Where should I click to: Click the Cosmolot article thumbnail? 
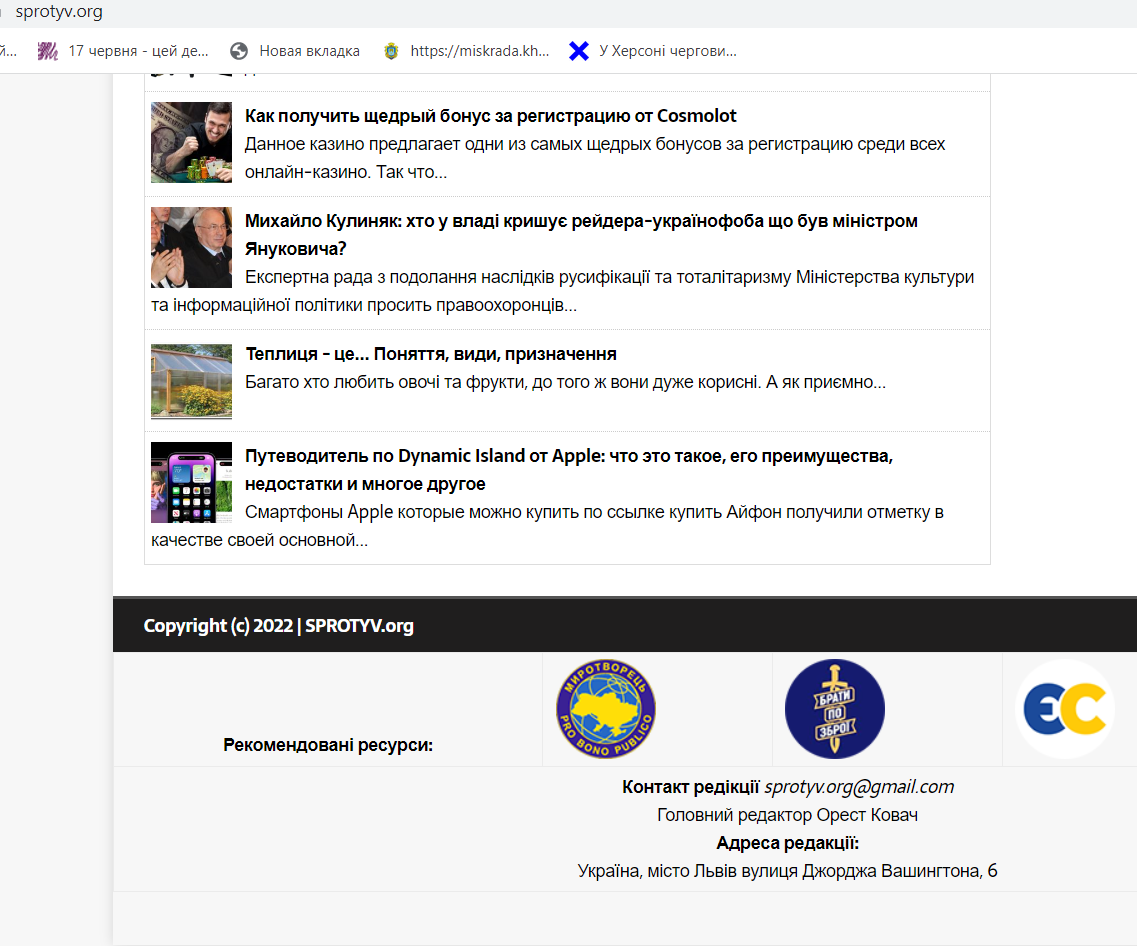click(191, 142)
